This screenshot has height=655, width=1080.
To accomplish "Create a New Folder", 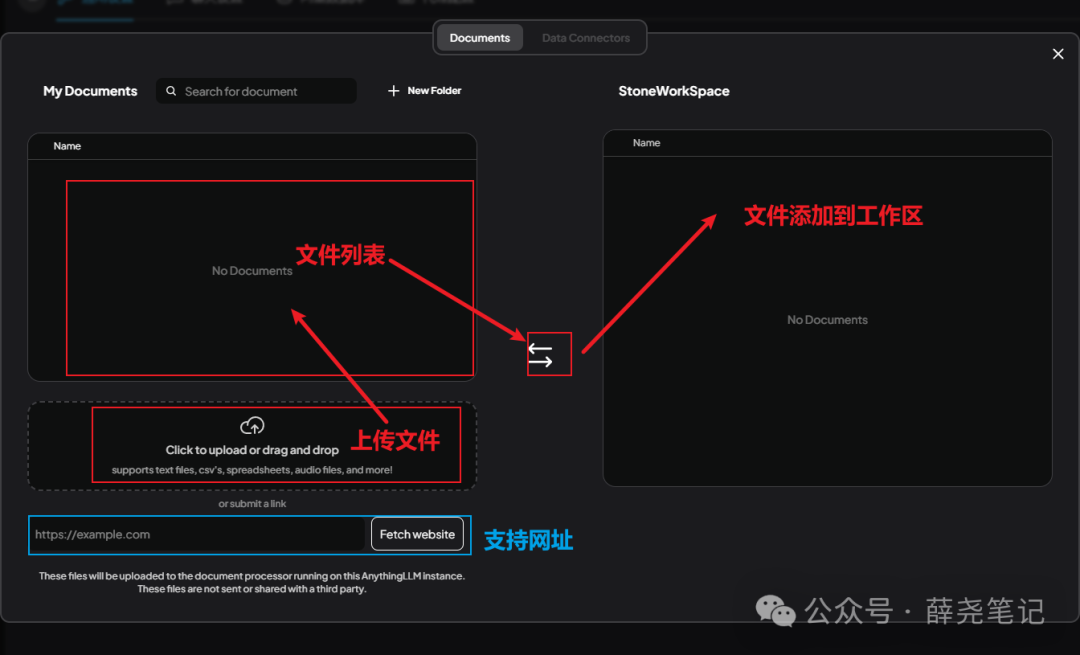I will [424, 91].
